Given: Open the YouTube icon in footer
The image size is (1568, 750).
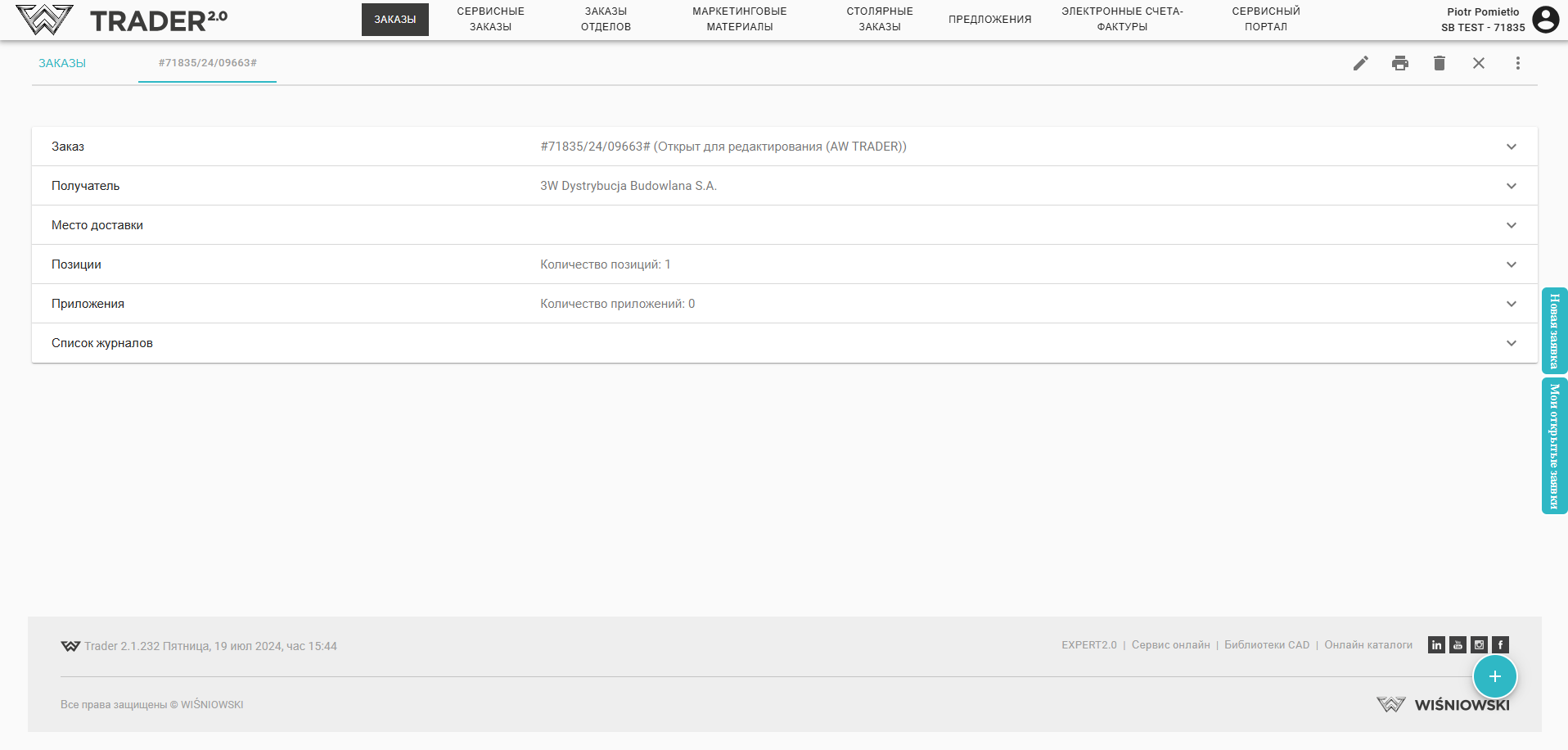Looking at the screenshot, I should point(1458,645).
